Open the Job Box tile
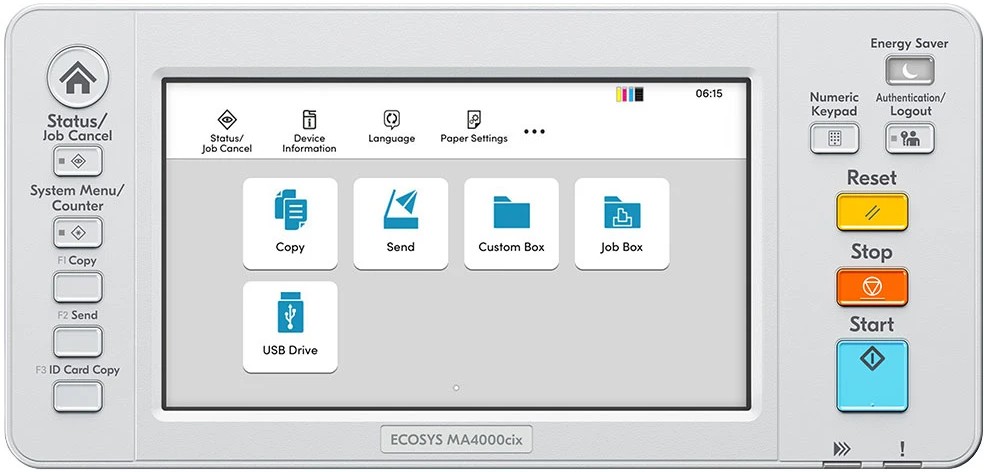 621,223
